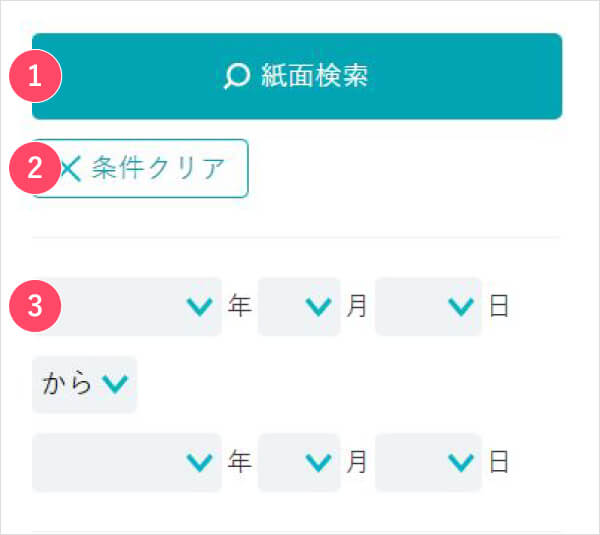This screenshot has height=535, width=600.
Task: Open the end-date year dropdown
Action: click(x=127, y=462)
